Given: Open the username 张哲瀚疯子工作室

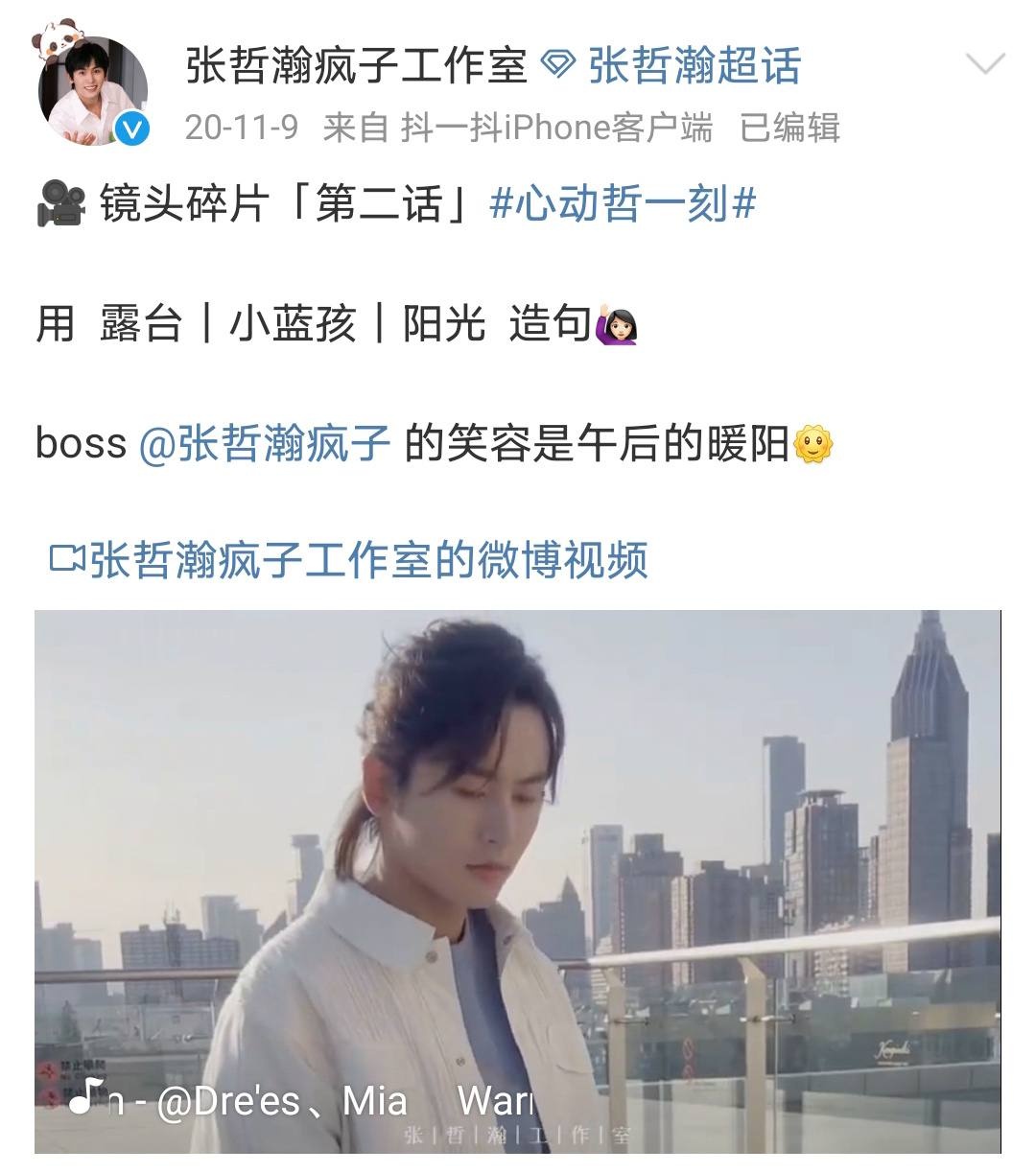Looking at the screenshot, I should coord(356,66).
